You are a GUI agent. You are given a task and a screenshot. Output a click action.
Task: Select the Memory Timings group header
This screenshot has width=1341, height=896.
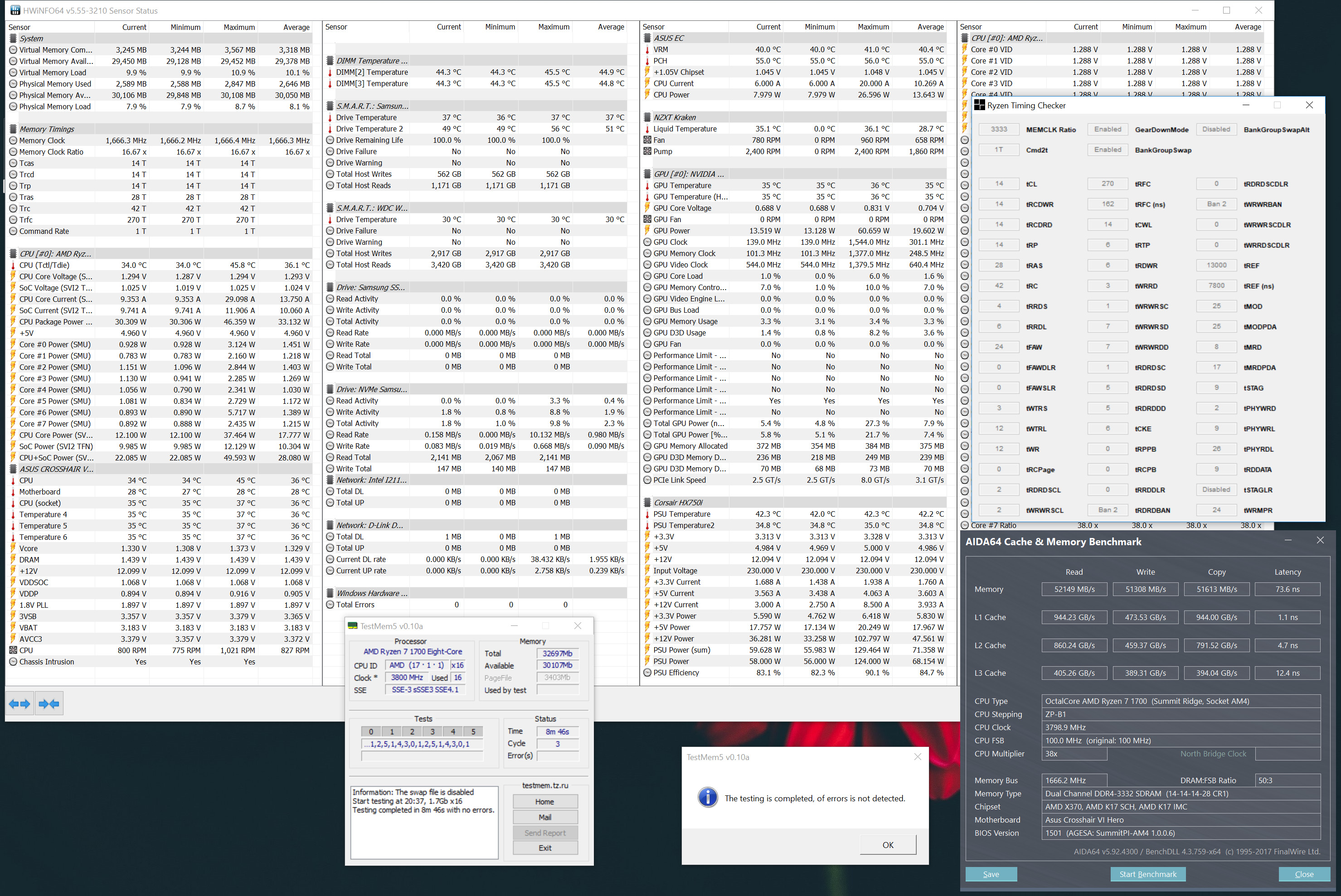click(x=47, y=129)
